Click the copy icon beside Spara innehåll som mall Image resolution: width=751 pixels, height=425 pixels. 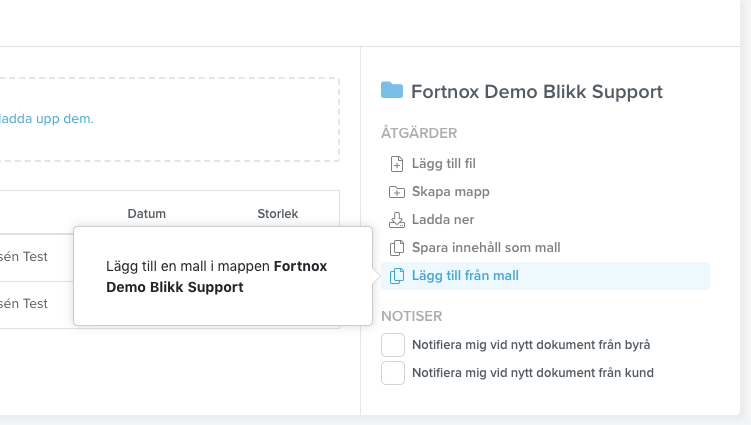[397, 248]
